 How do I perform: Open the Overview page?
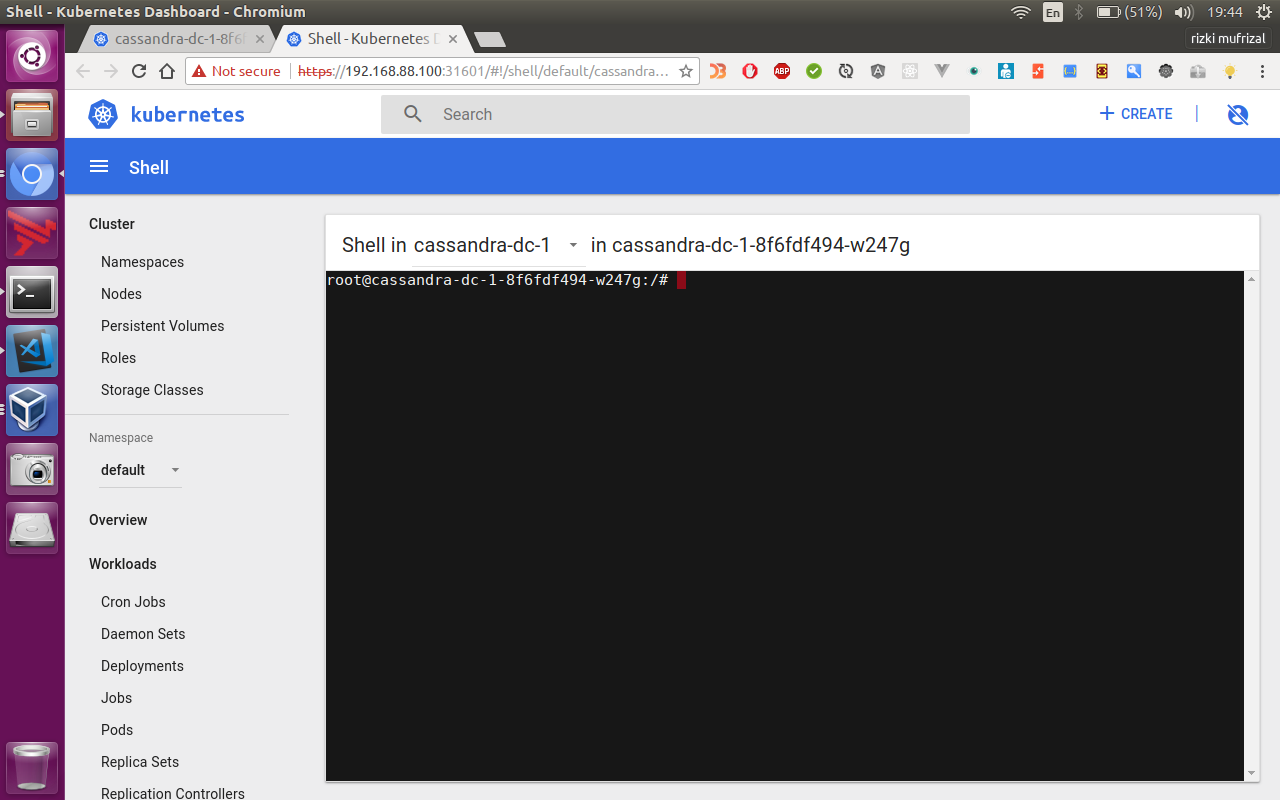[118, 520]
